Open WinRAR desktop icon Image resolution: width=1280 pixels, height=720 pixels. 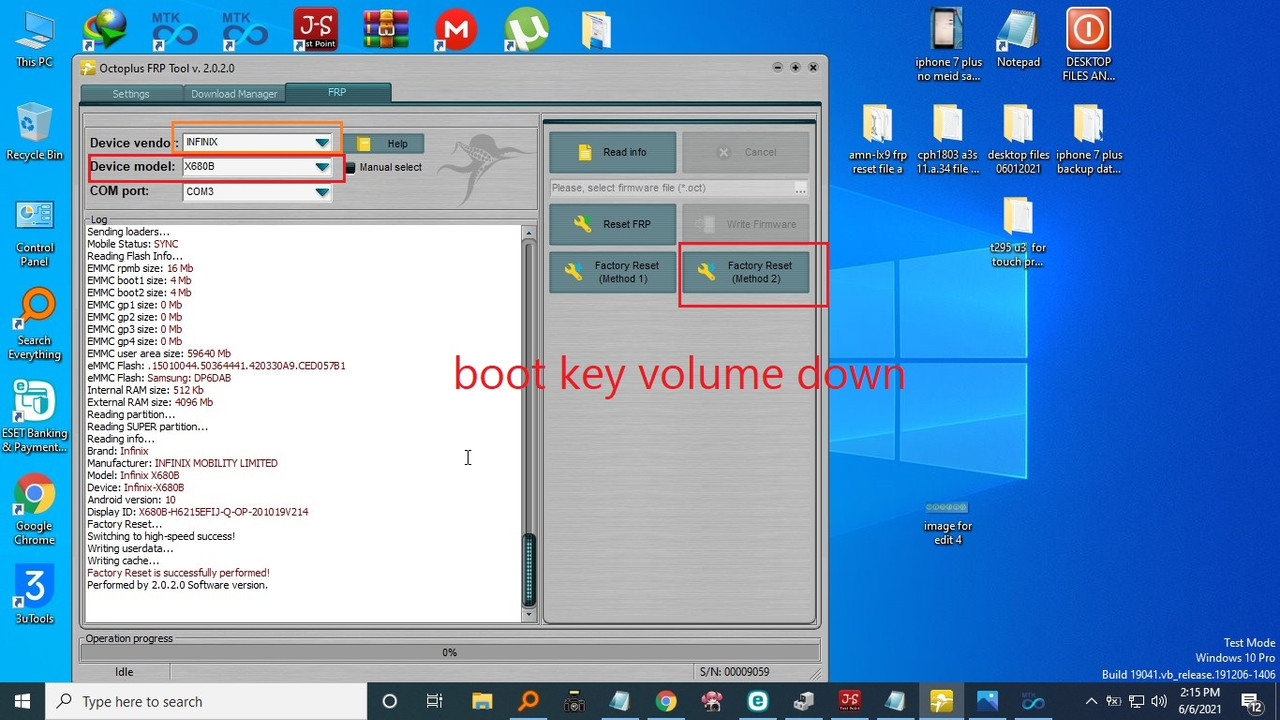click(386, 30)
